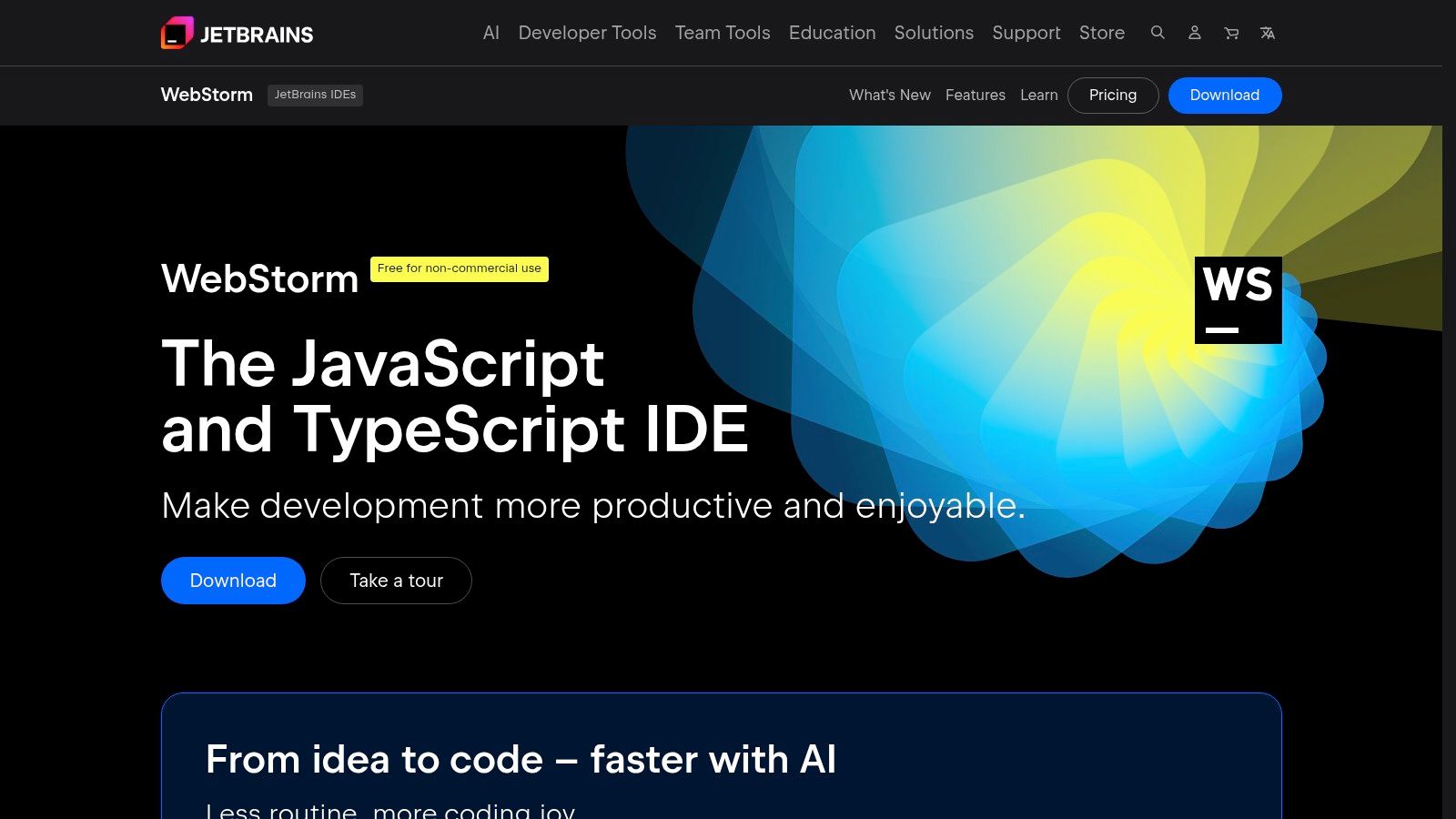Click the account profile icon
This screenshot has height=819, width=1456.
click(1194, 33)
